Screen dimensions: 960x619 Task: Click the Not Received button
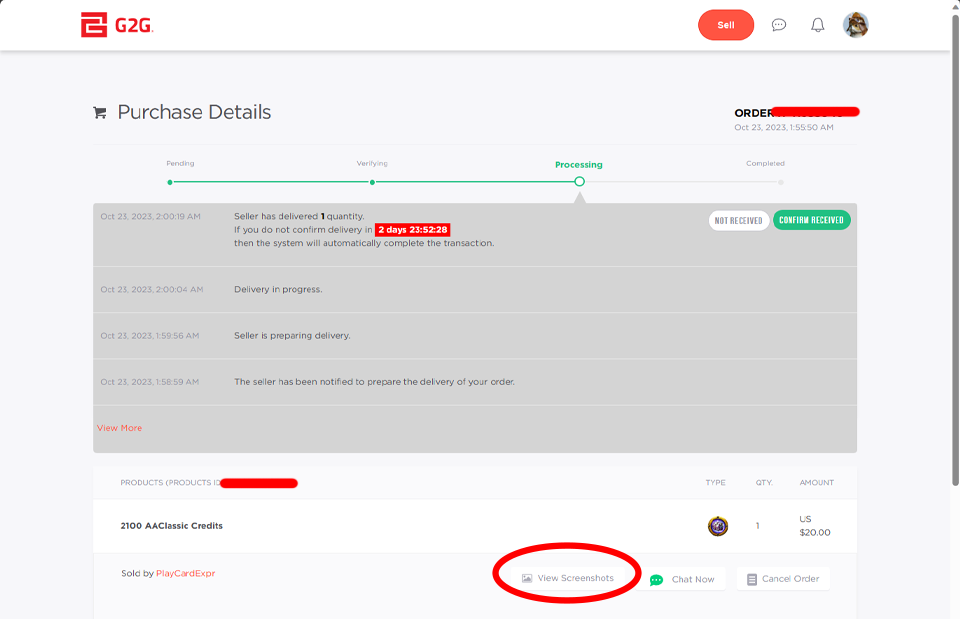[738, 219]
